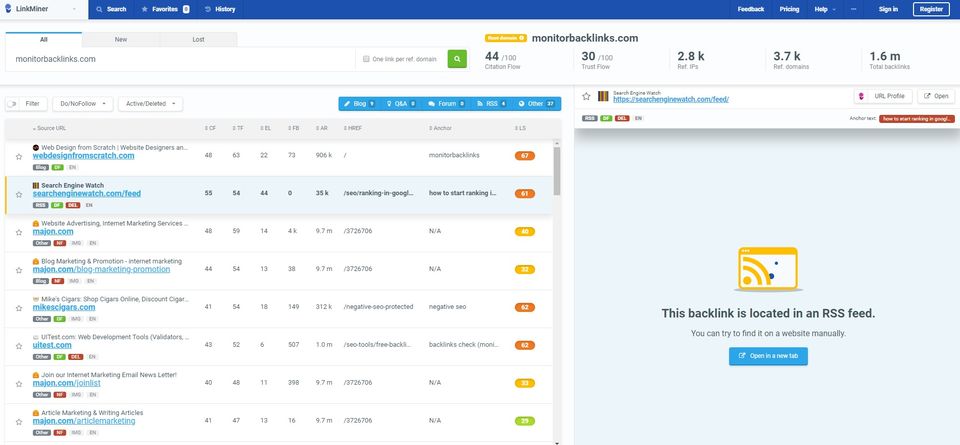This screenshot has height=445, width=960.
Task: Click HREF /negative-seo-protected cell
Action: [x=378, y=307]
